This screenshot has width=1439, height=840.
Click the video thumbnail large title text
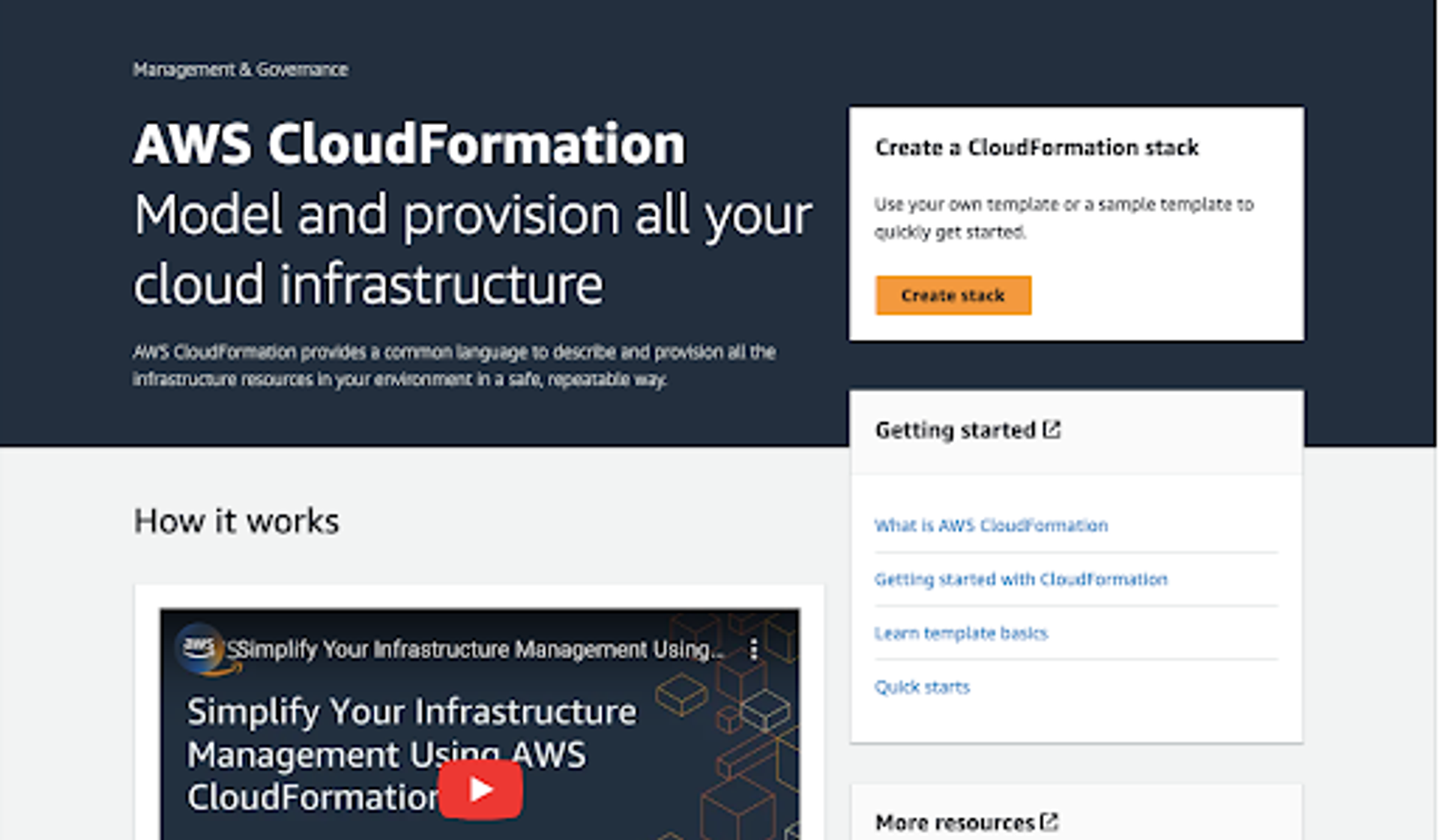coord(411,754)
